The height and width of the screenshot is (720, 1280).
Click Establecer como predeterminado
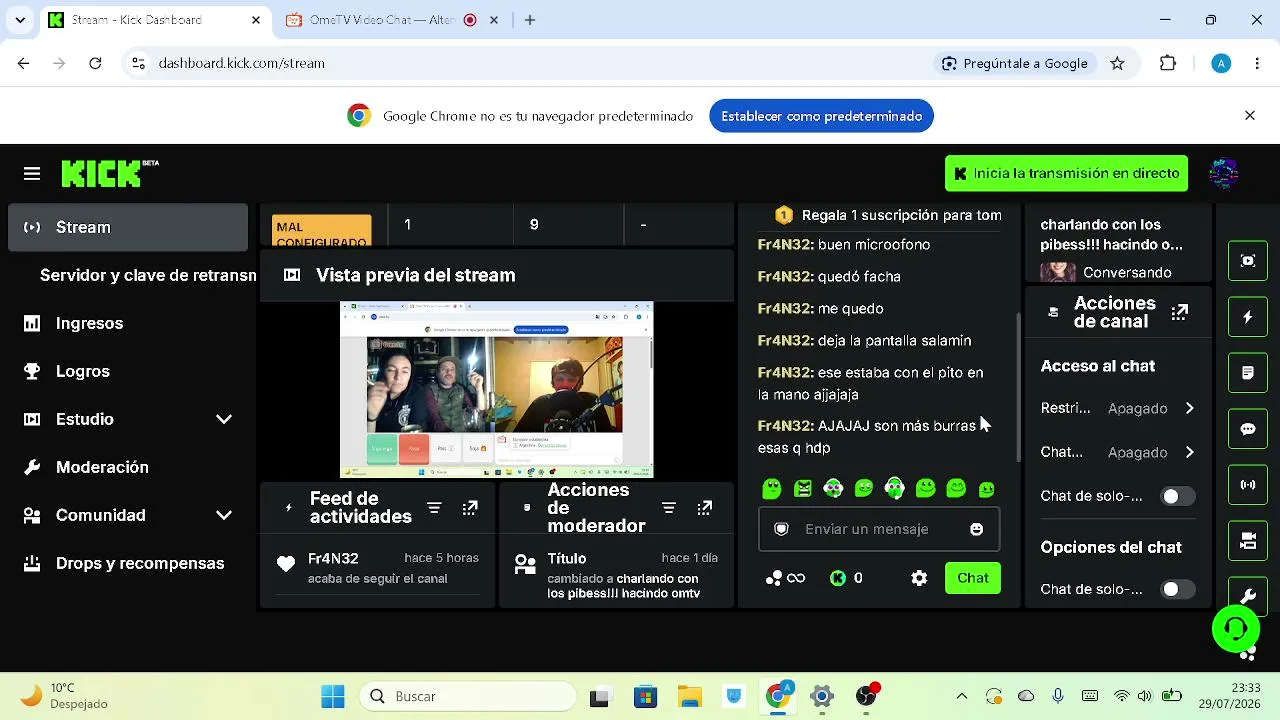[822, 116]
